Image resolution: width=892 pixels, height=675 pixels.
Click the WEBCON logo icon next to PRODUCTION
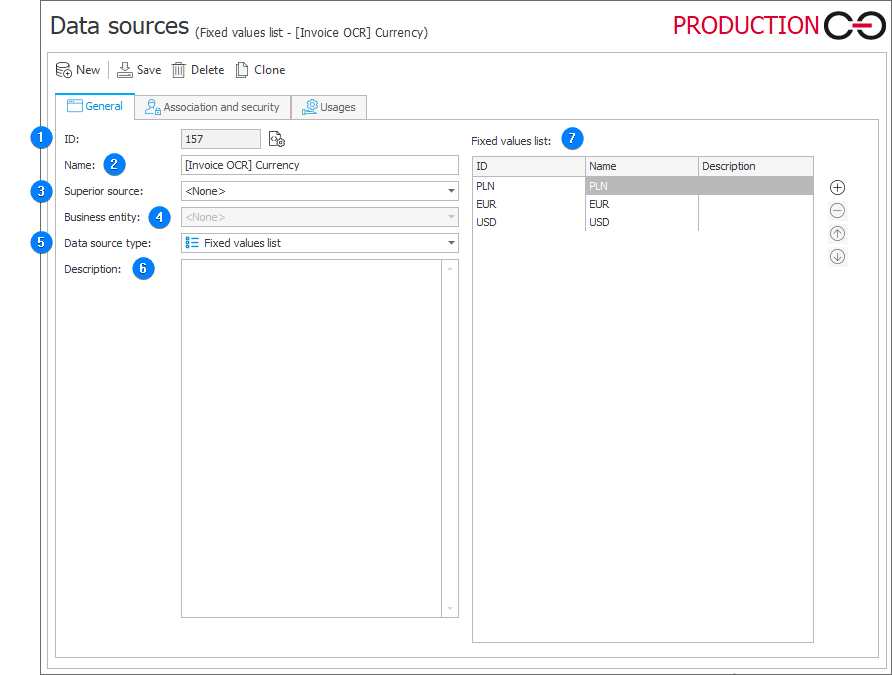pyautogui.click(x=854, y=26)
